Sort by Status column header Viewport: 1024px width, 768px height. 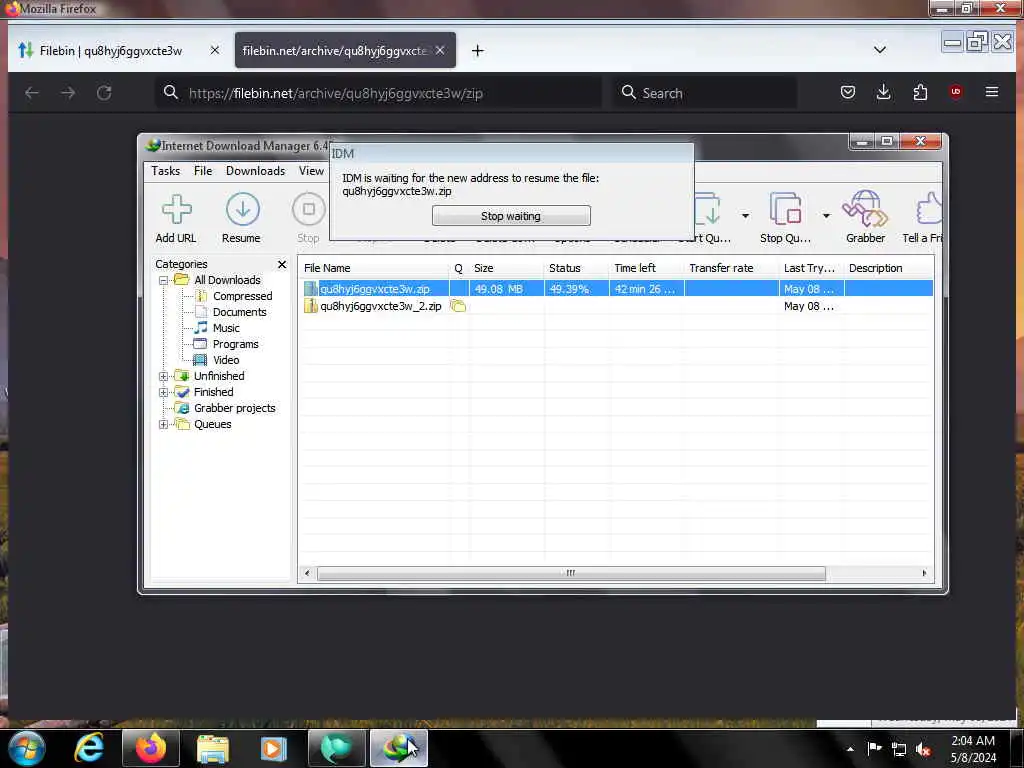pos(577,268)
